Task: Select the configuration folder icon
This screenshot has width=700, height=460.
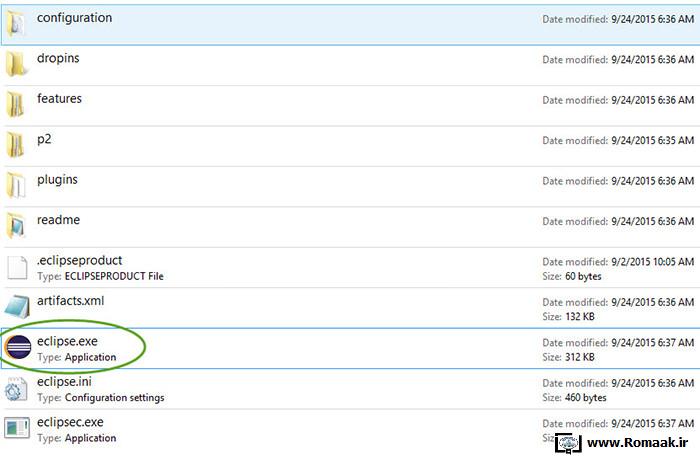Action: (17, 24)
